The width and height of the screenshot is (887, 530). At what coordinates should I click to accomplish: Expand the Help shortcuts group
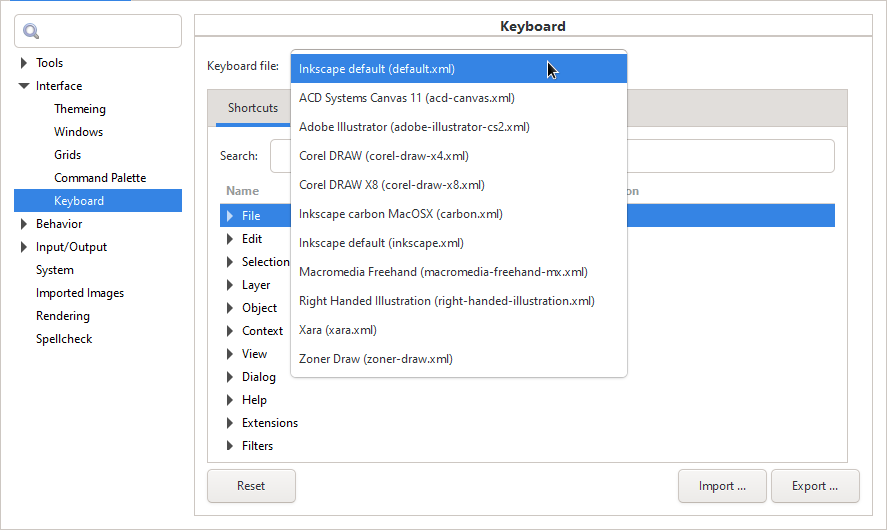(x=230, y=400)
